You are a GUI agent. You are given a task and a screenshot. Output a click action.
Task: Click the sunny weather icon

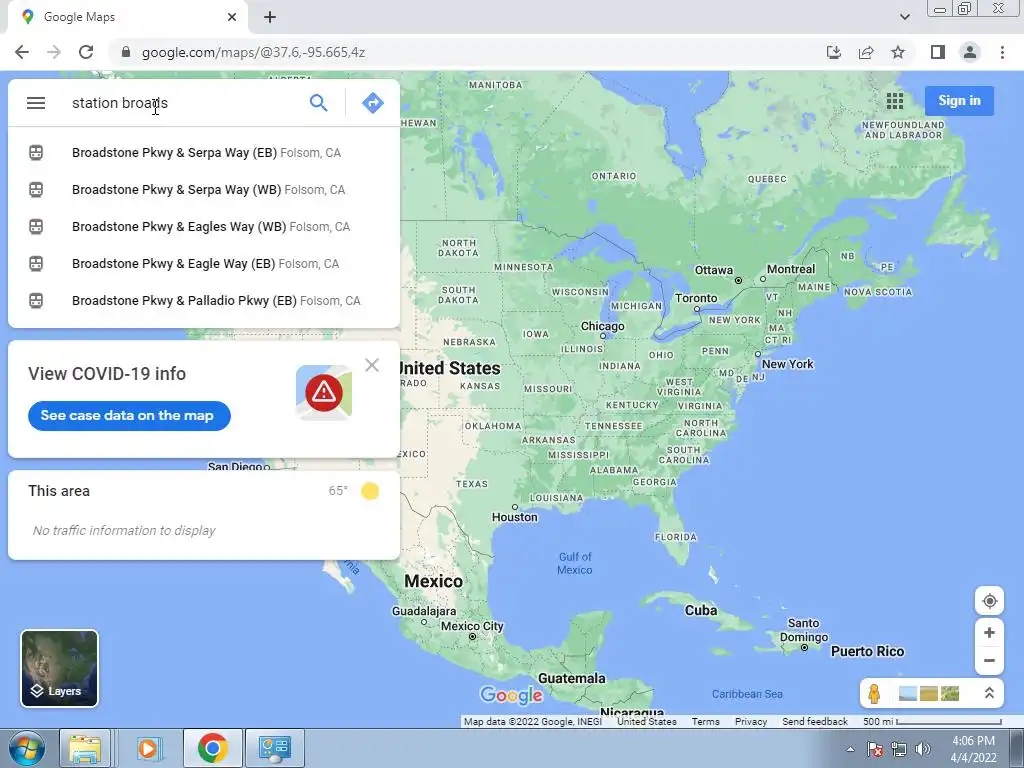(370, 491)
